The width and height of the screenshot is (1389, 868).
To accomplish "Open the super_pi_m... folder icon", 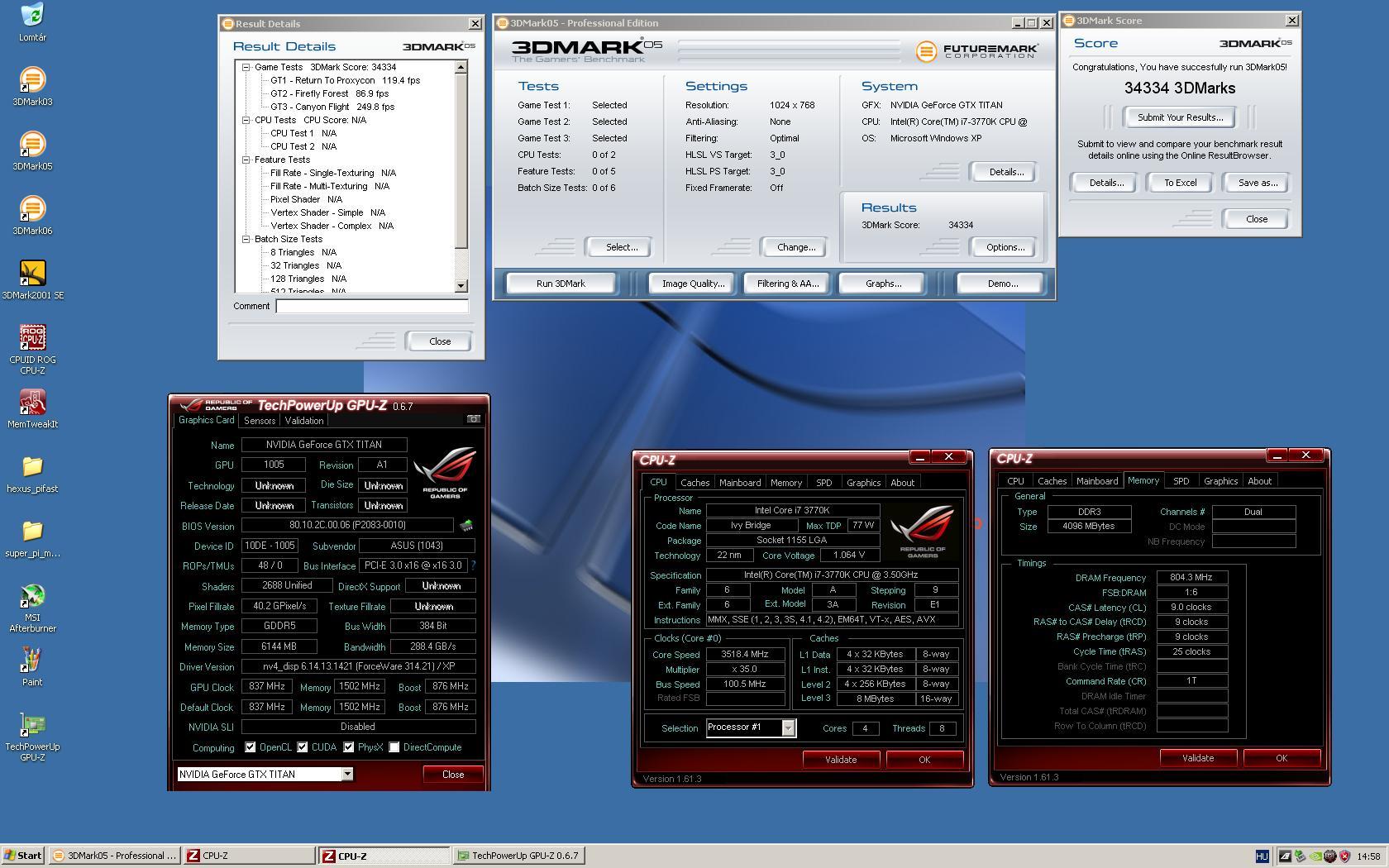I will tap(32, 537).
